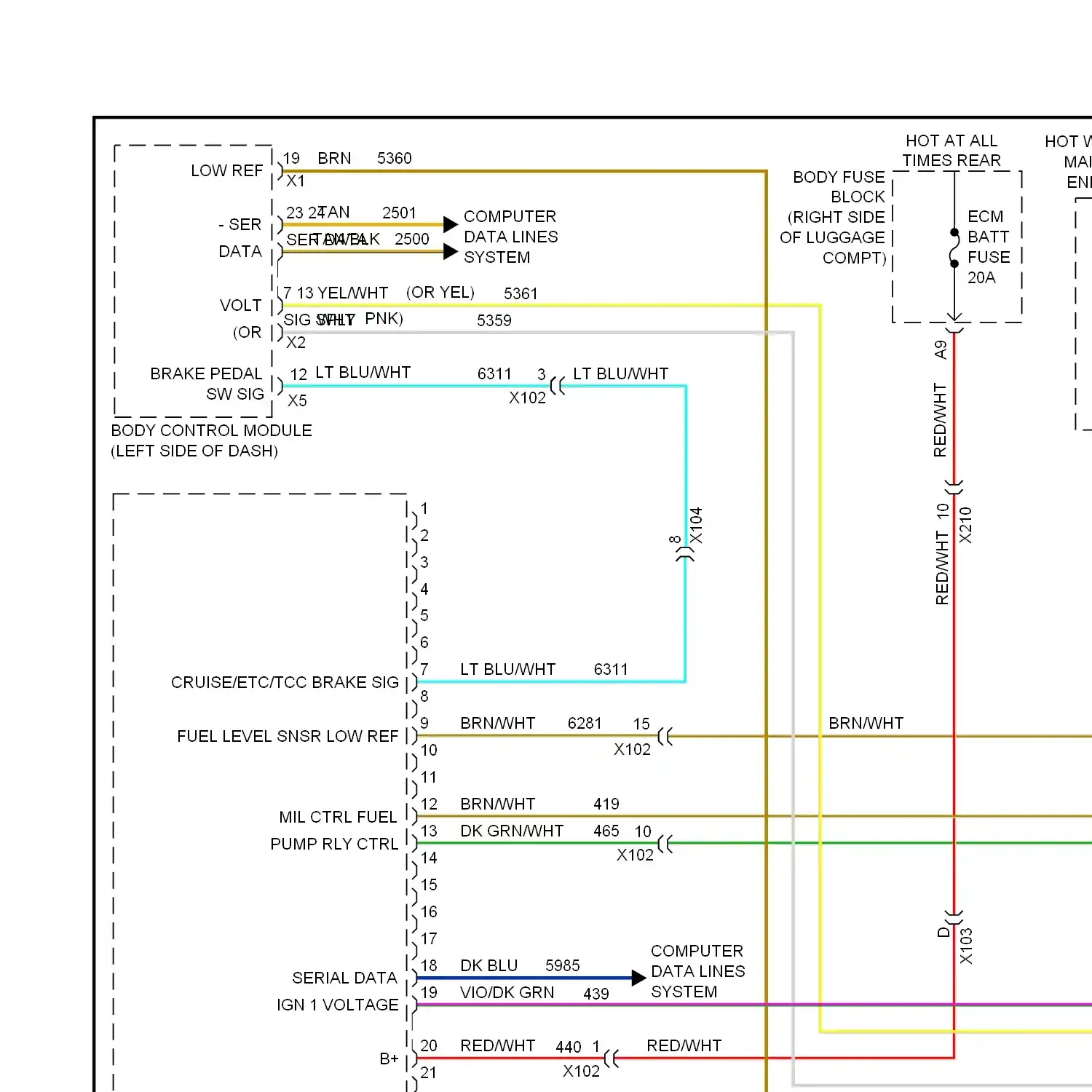Select circuit number 439
1092x1092 pixels.
pyautogui.click(x=596, y=993)
